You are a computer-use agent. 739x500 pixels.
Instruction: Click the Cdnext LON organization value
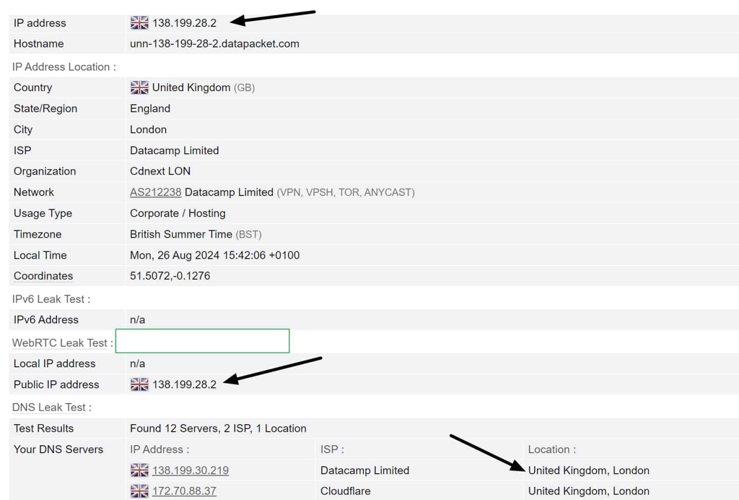click(x=160, y=171)
